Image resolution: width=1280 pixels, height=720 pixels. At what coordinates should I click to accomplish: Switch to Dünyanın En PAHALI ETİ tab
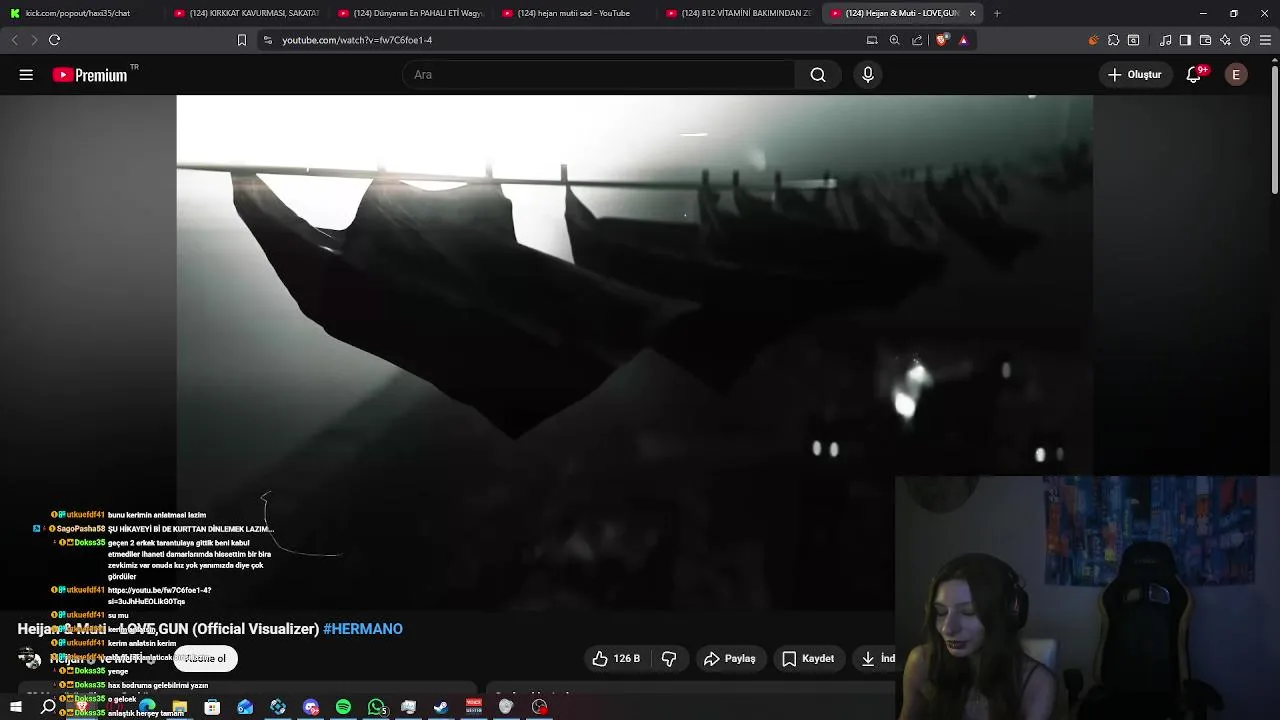coord(409,13)
